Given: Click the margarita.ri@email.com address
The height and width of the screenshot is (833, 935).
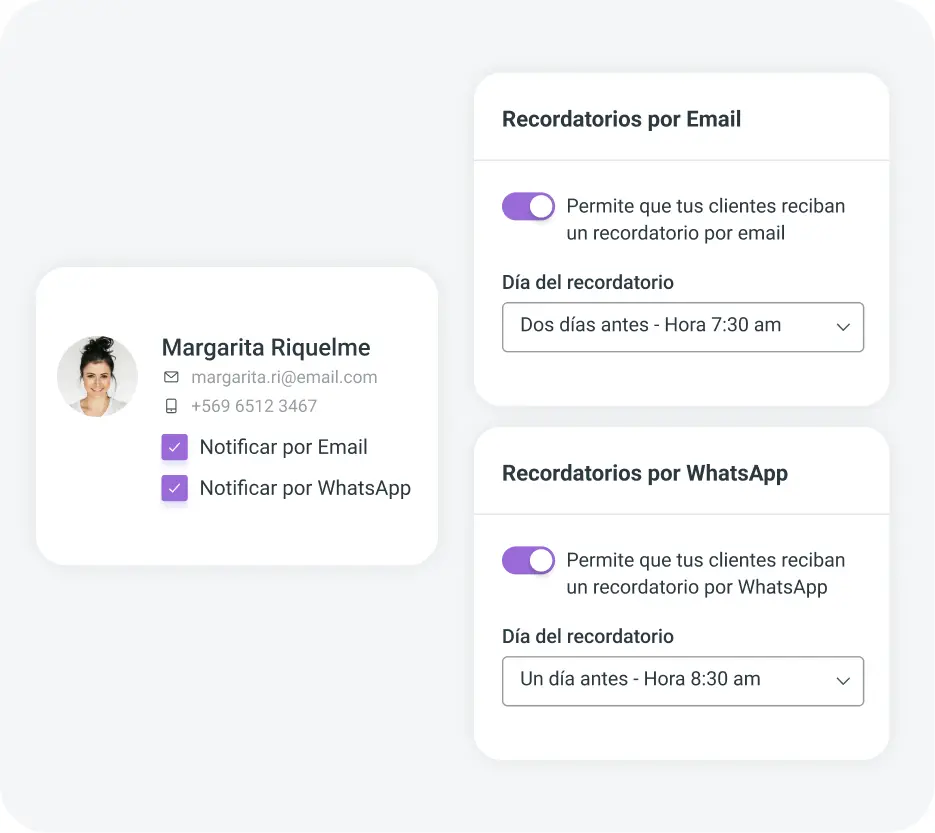Looking at the screenshot, I should tap(284, 377).
